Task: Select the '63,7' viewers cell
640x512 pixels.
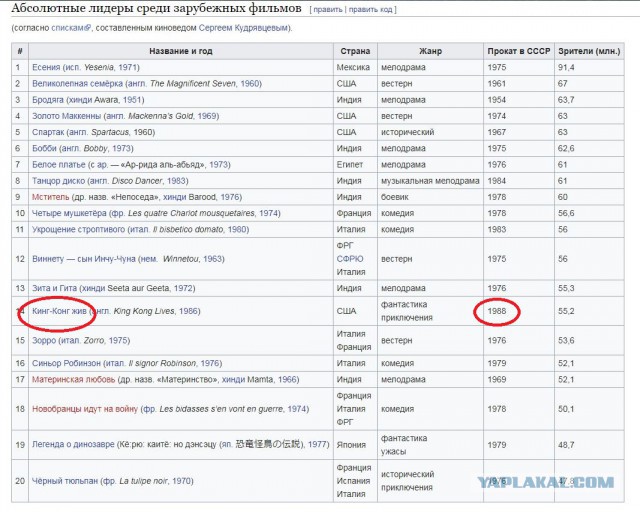Action: point(589,100)
